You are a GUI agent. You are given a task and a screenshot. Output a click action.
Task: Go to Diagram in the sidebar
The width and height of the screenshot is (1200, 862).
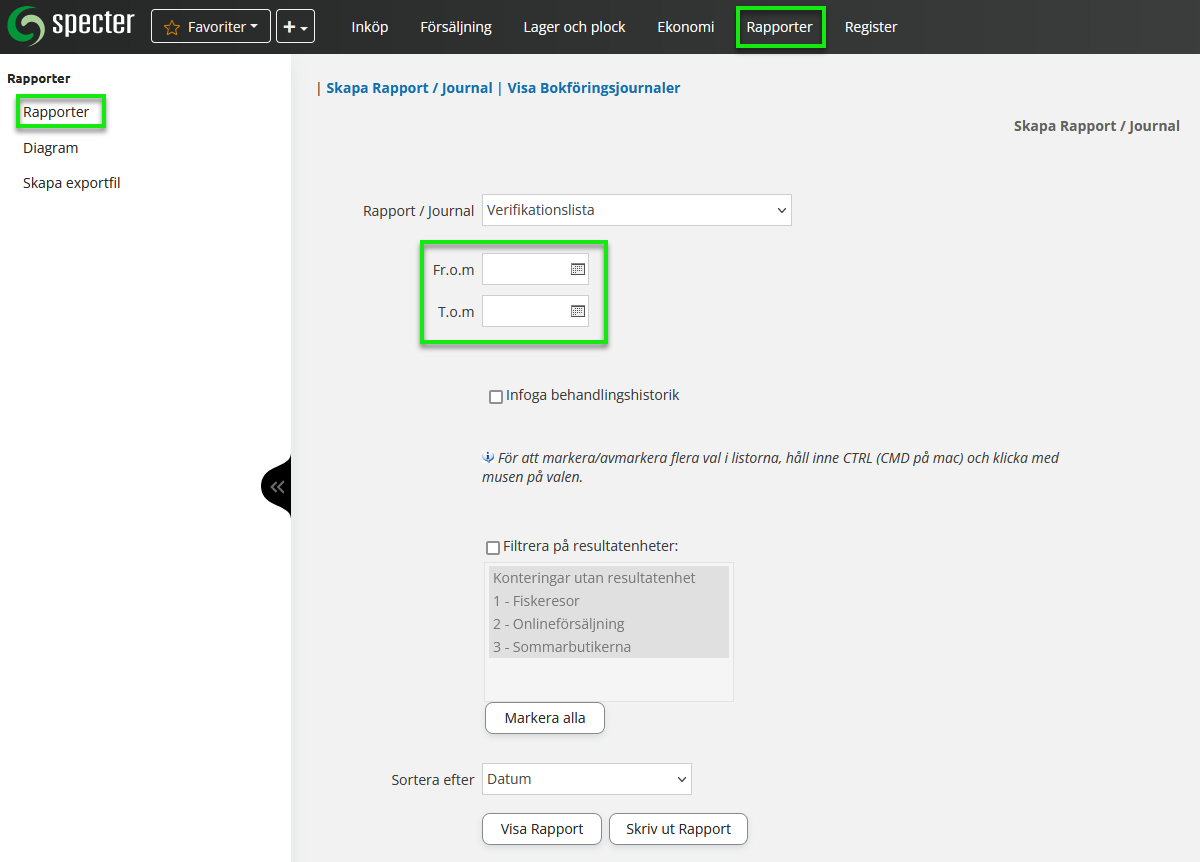tap(51, 148)
